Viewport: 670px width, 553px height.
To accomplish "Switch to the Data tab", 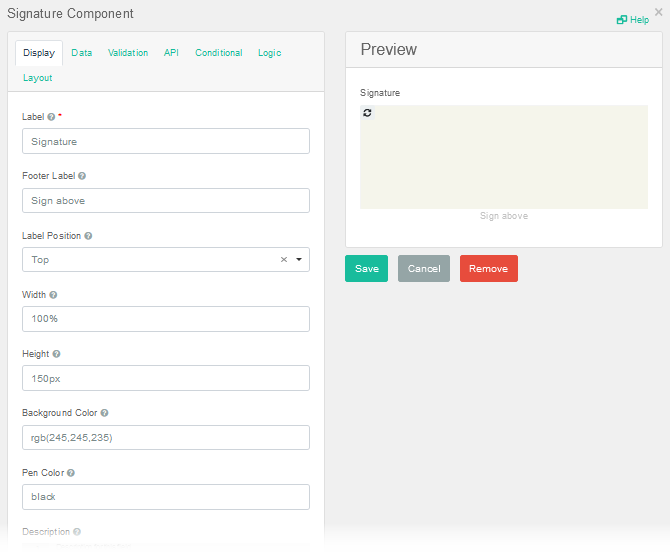I will (82, 53).
